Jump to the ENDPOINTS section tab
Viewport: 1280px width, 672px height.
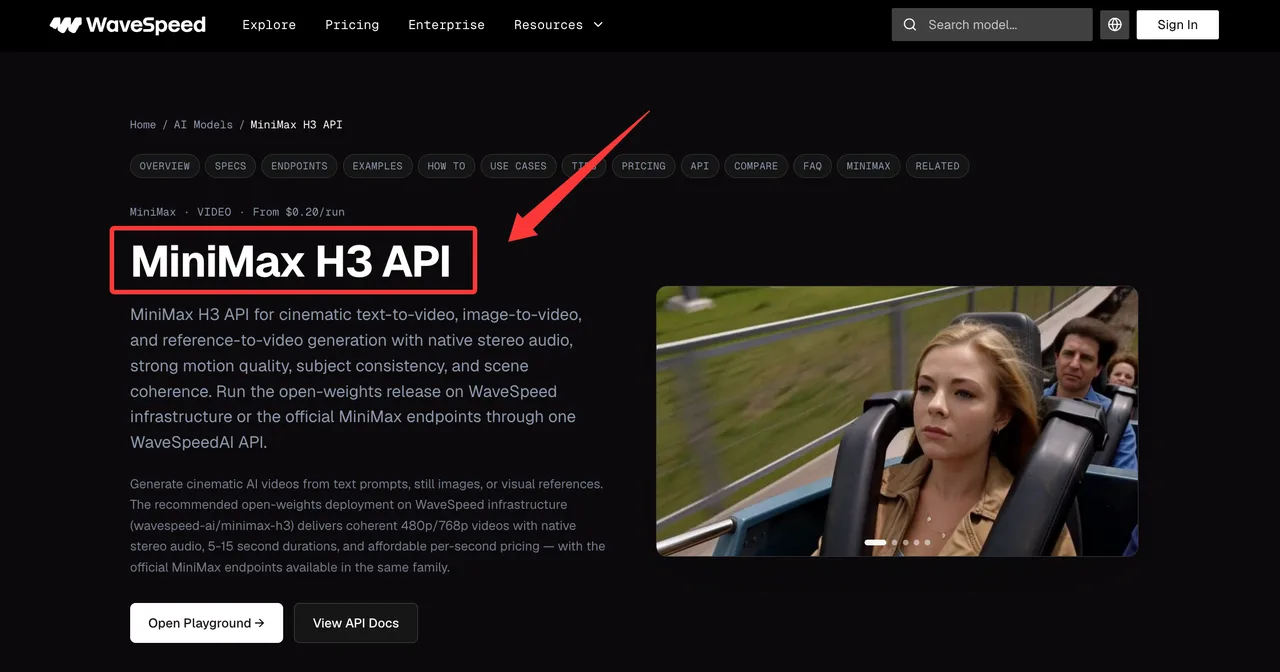[299, 166]
